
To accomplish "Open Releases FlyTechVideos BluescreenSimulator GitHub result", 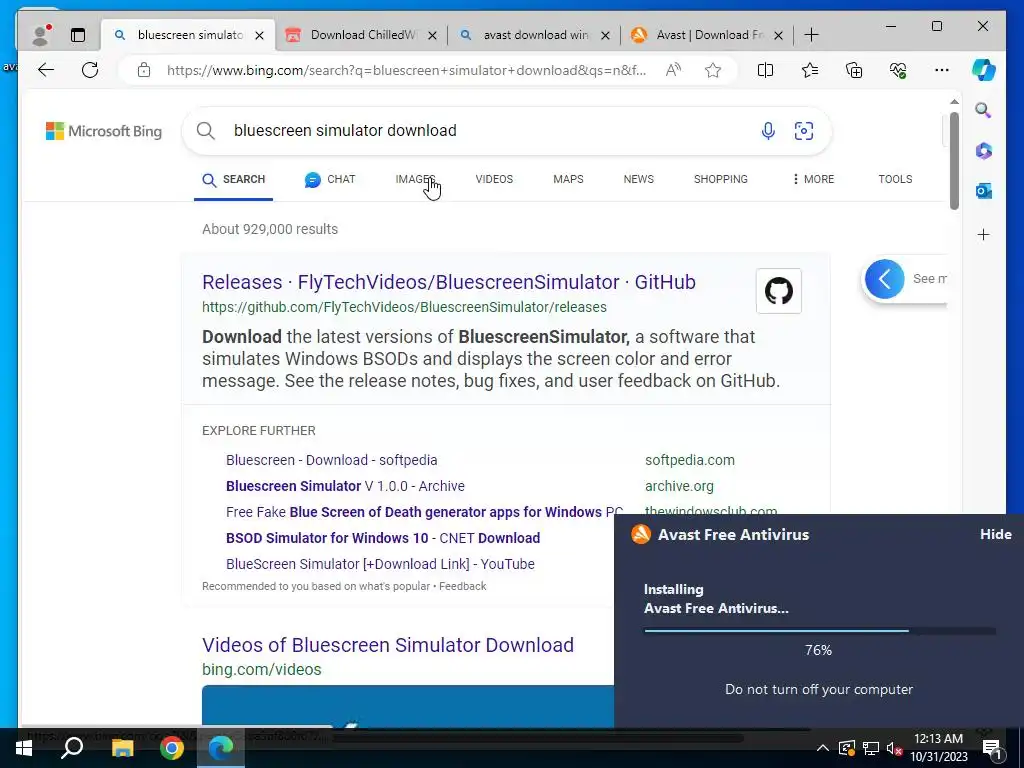I will tap(449, 282).
